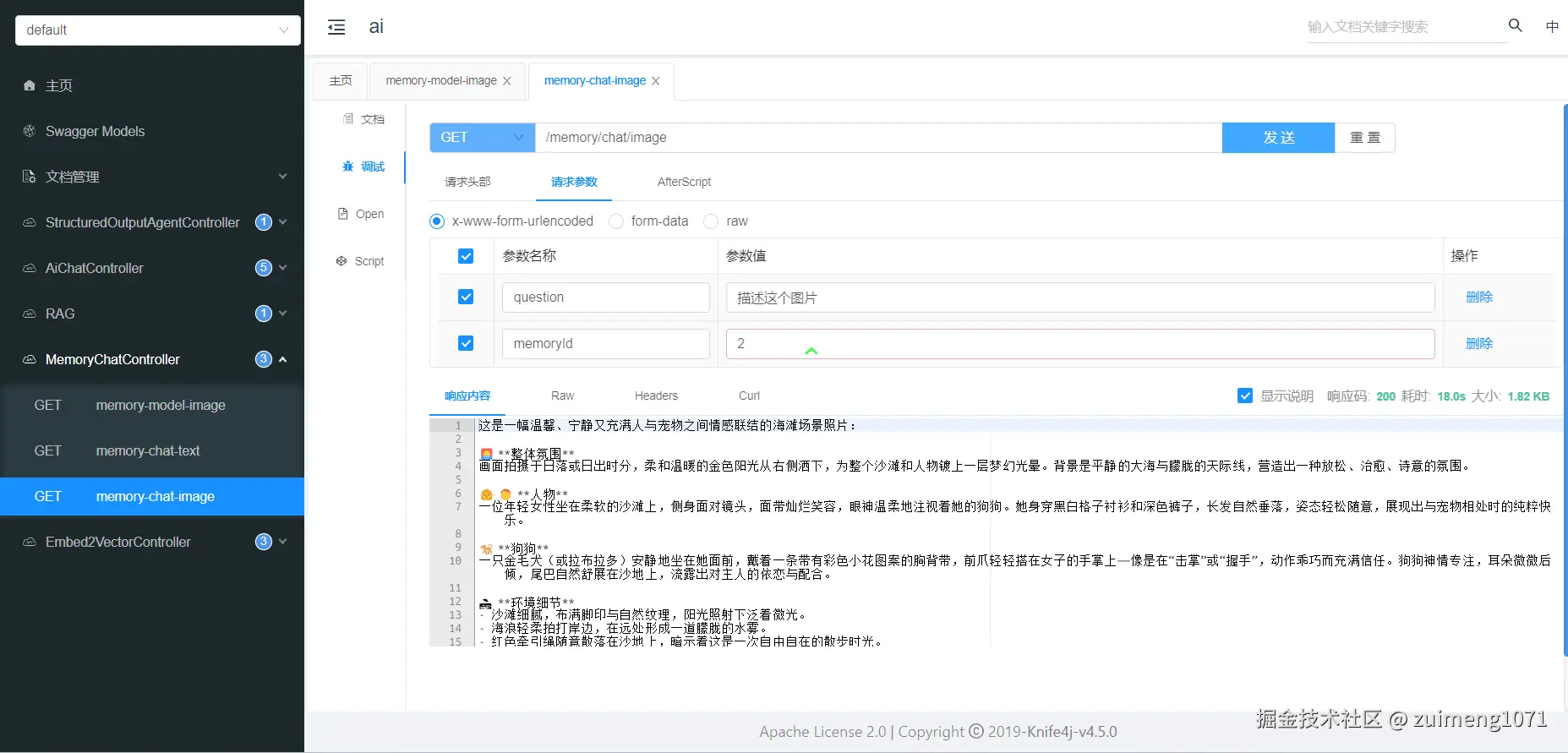The width and height of the screenshot is (1568, 753).
Task: Click the Script icon
Action: point(341,261)
